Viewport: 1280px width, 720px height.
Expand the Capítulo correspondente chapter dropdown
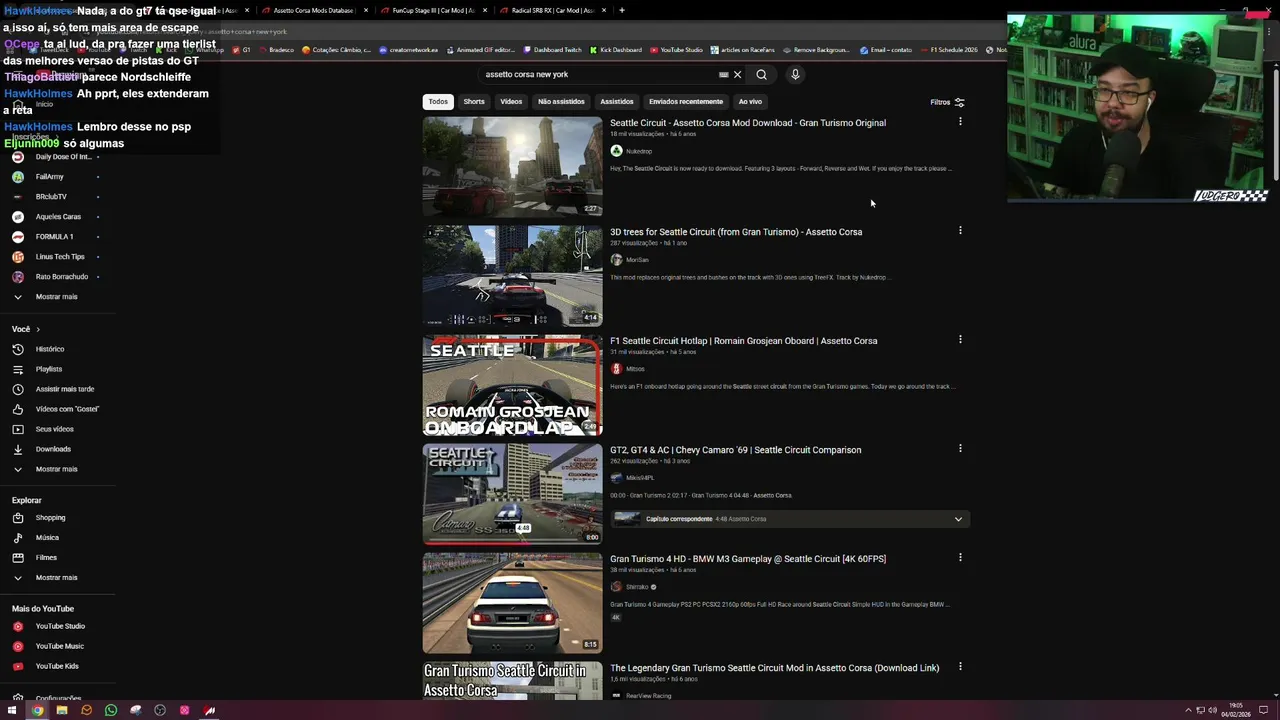pos(958,519)
